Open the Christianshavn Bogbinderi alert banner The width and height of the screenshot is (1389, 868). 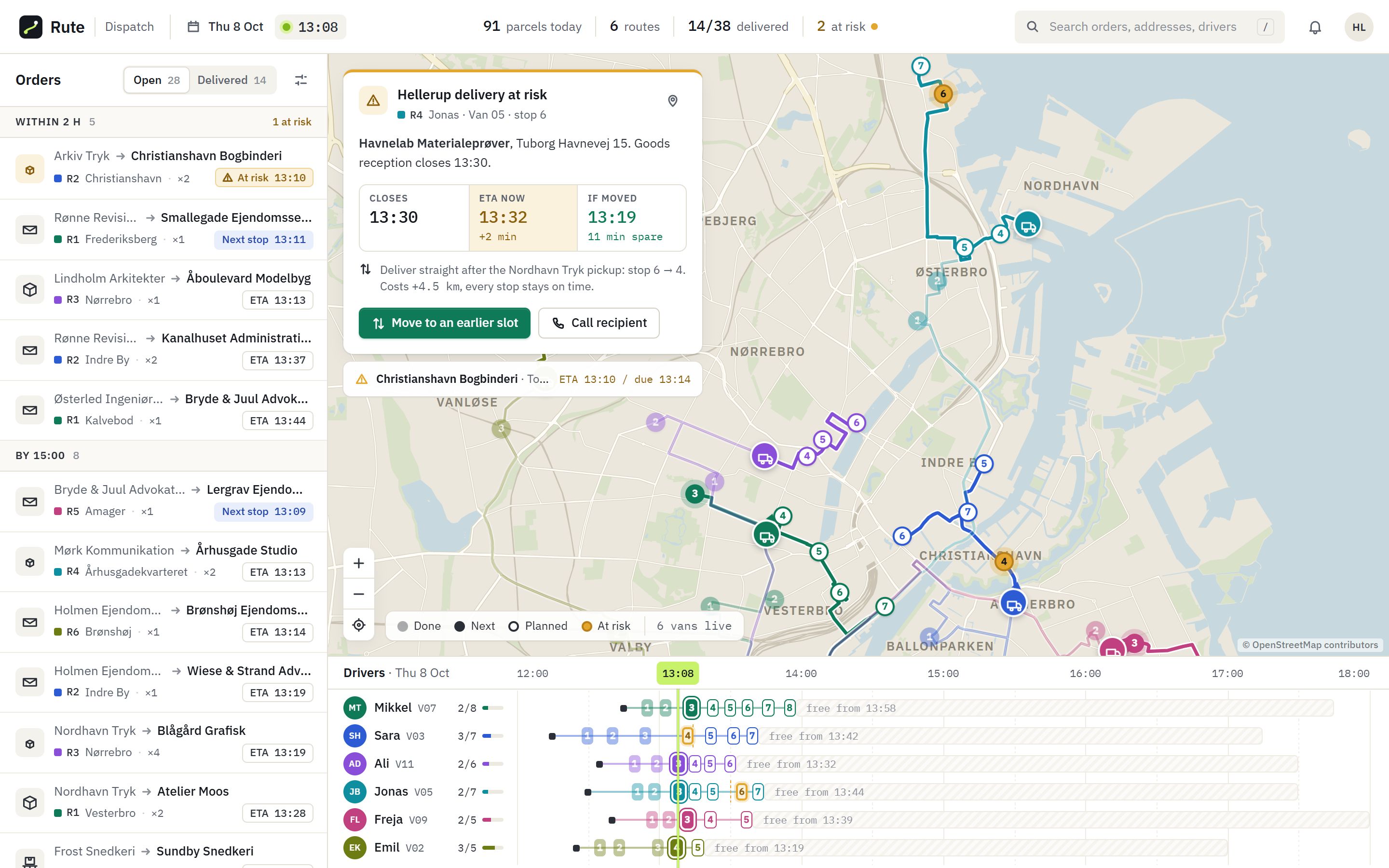pyautogui.click(x=522, y=379)
